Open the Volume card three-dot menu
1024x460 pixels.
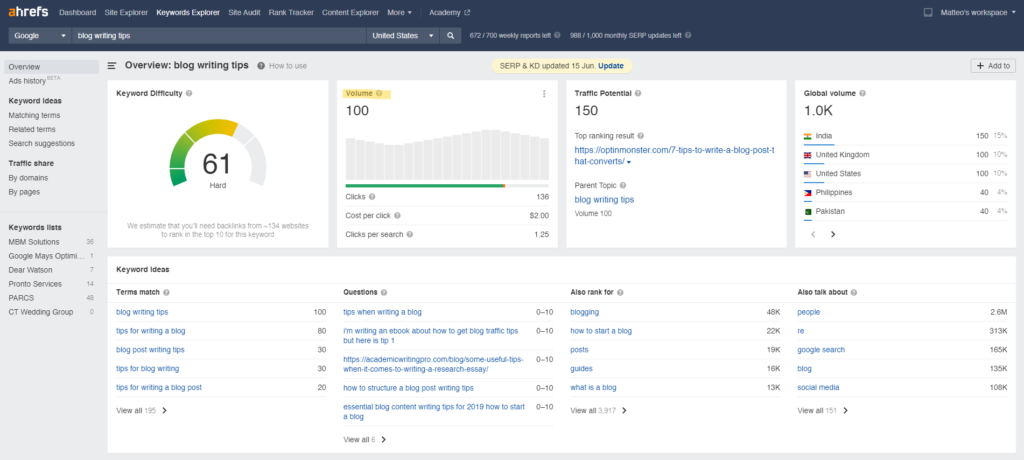coord(544,94)
